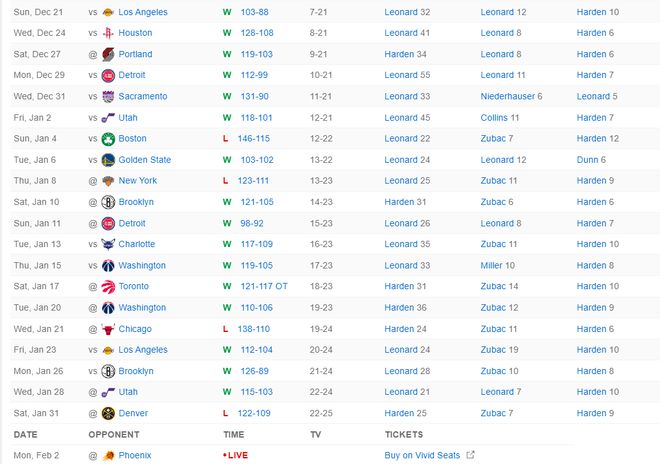Open Niederhauser's player page

click(x=508, y=96)
